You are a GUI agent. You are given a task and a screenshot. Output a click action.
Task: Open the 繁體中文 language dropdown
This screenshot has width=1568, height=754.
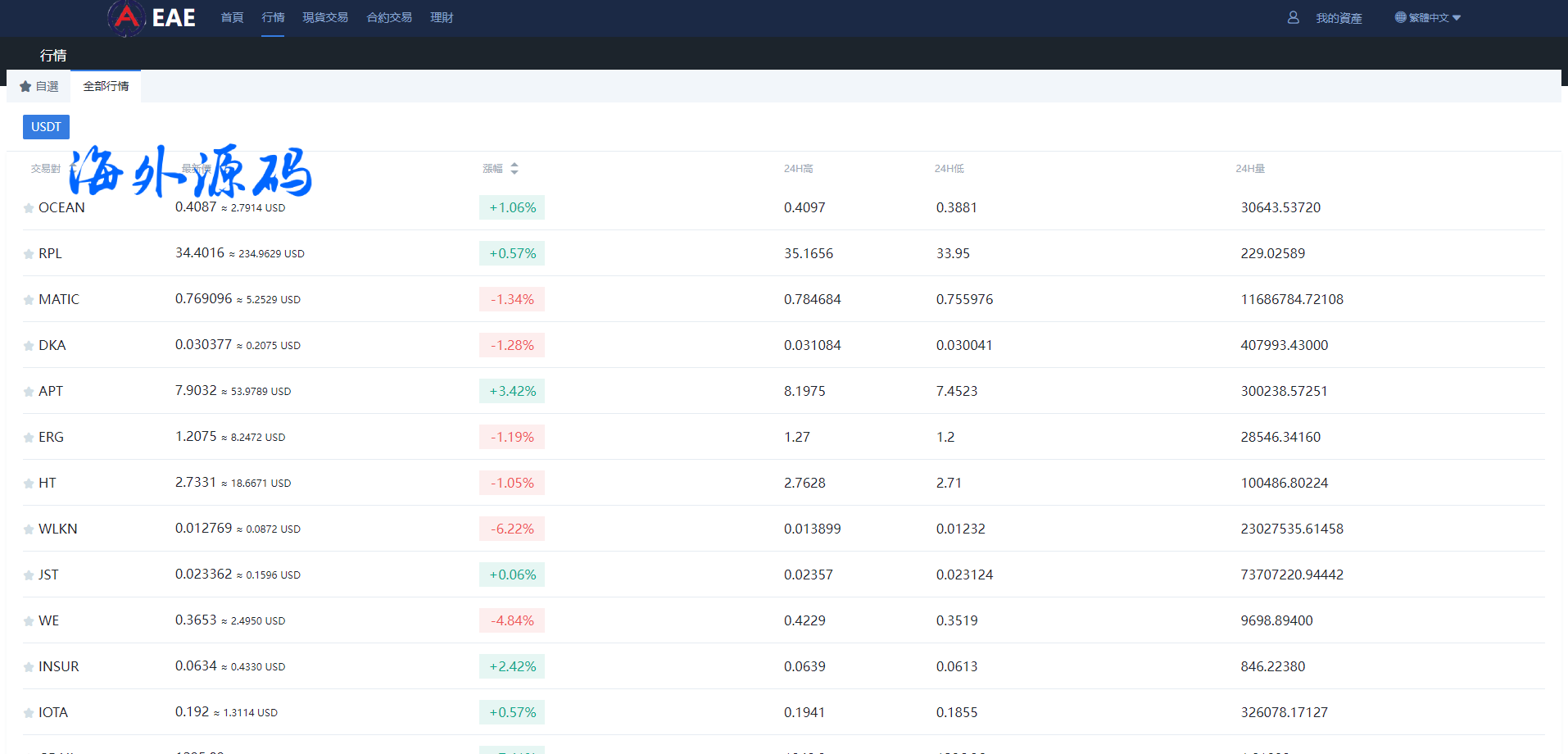click(1429, 17)
